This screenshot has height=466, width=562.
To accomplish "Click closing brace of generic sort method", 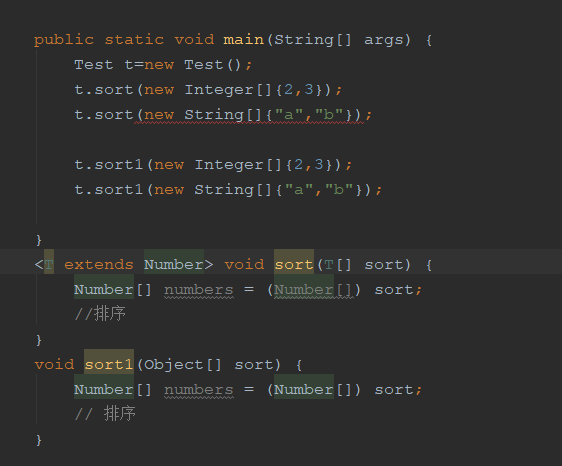I will (39, 340).
